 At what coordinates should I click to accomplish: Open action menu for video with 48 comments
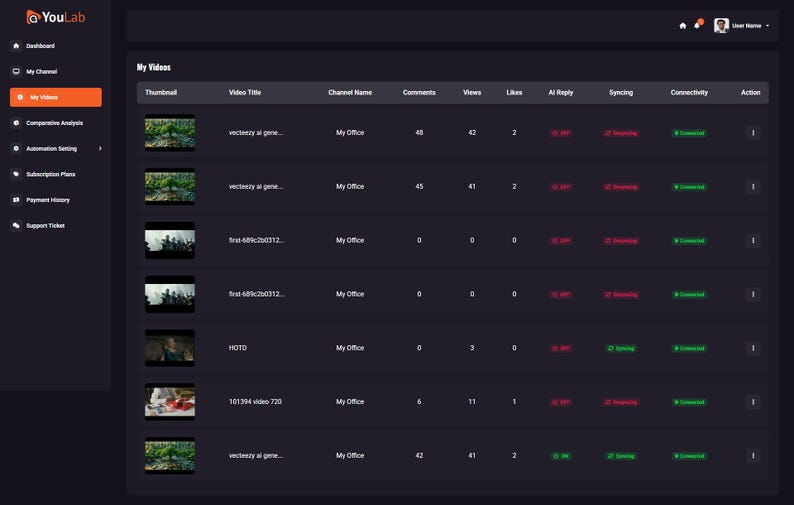tap(753, 133)
